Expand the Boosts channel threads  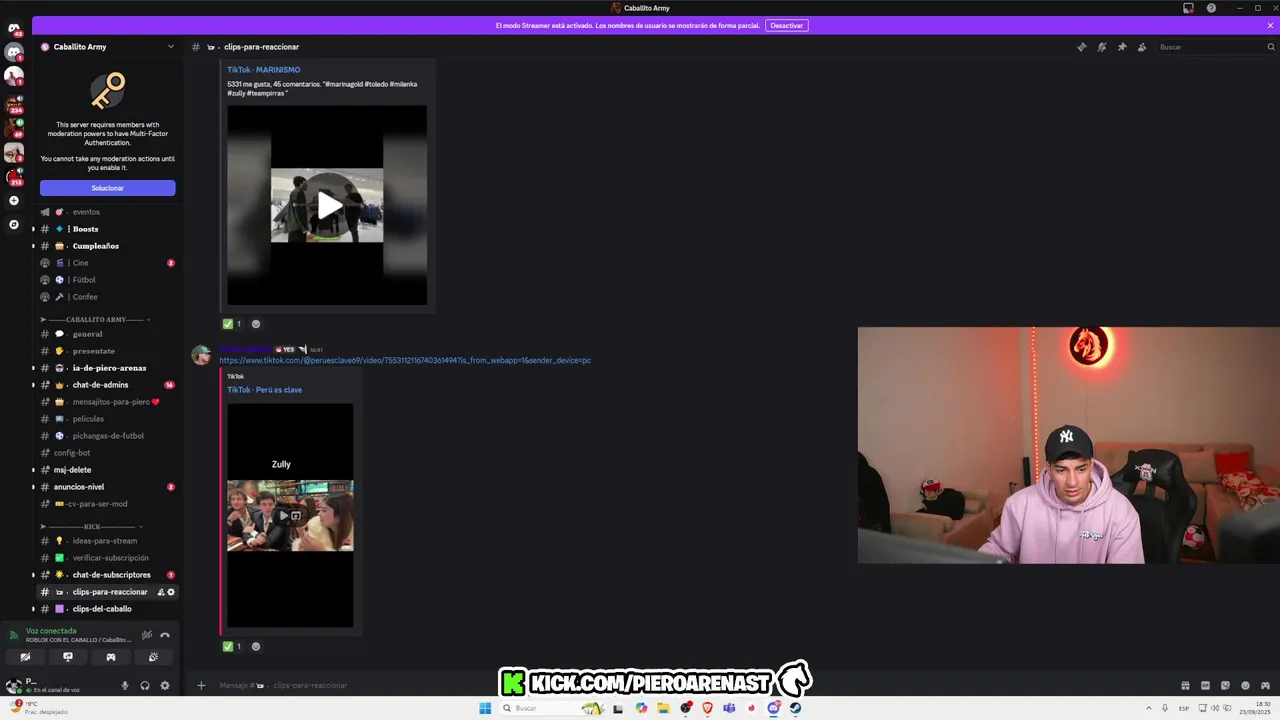(33, 229)
